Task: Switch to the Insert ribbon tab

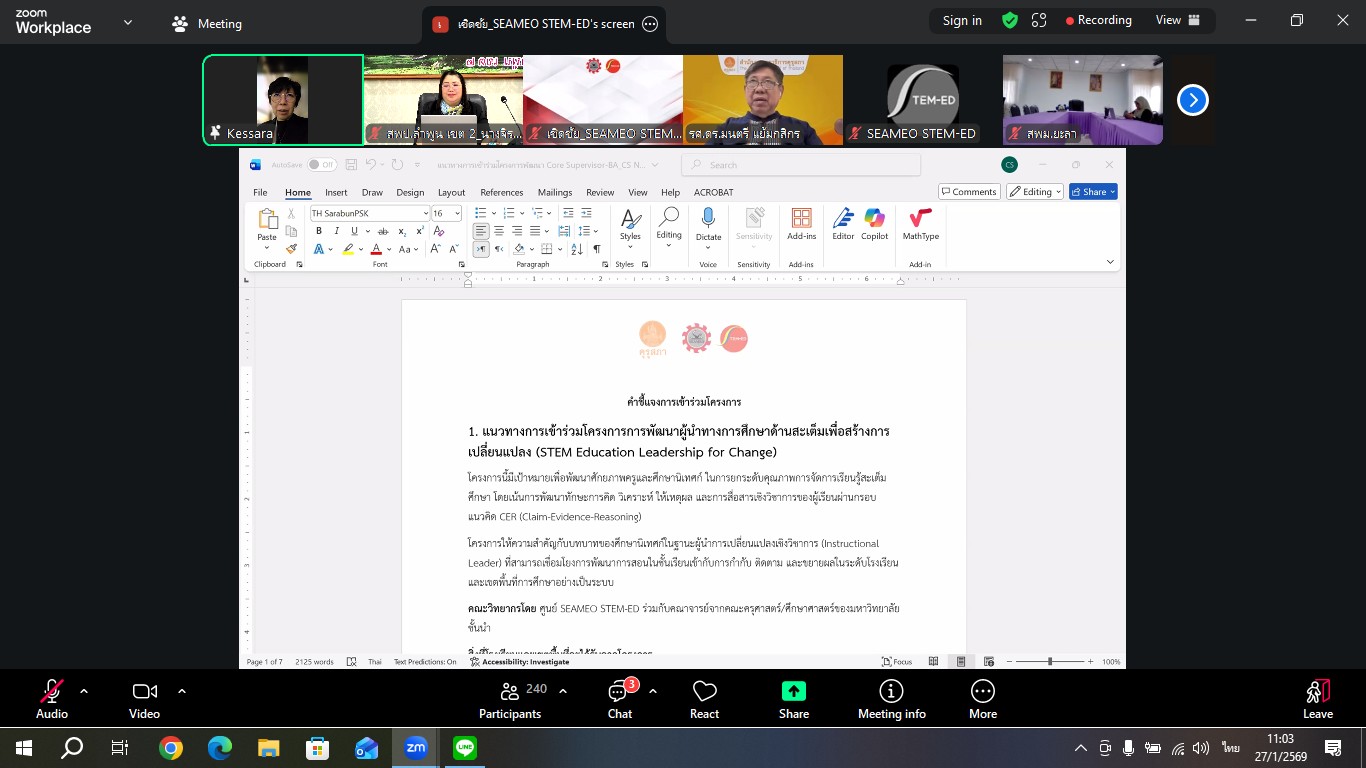Action: [x=336, y=192]
